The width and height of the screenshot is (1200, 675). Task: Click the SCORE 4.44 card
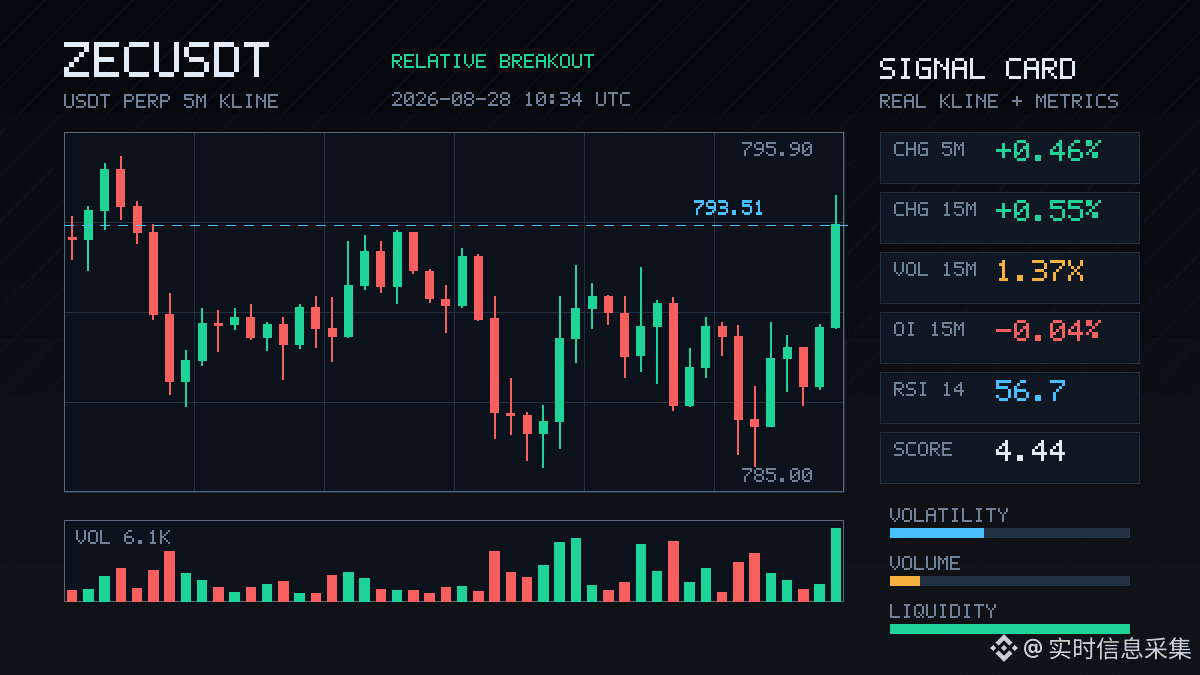point(1009,458)
